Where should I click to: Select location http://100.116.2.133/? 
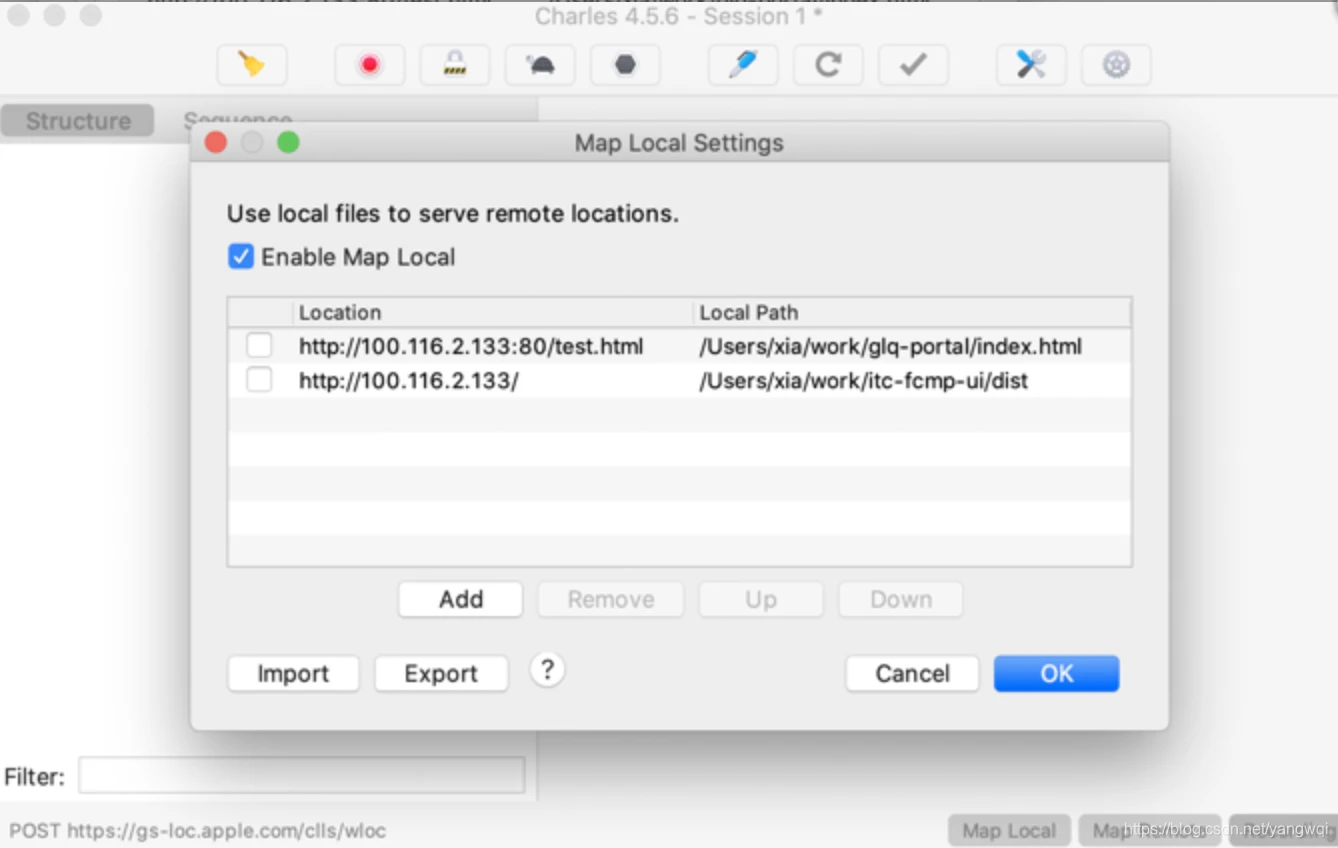click(x=408, y=381)
